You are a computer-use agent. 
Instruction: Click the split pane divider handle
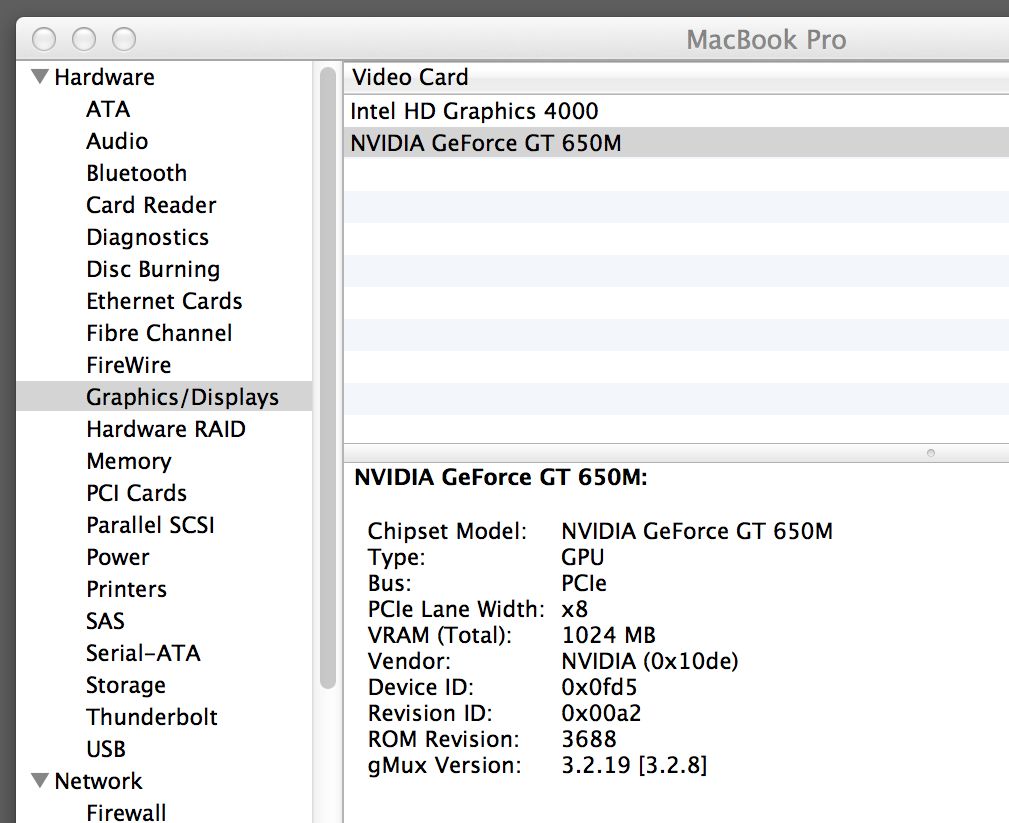point(930,453)
